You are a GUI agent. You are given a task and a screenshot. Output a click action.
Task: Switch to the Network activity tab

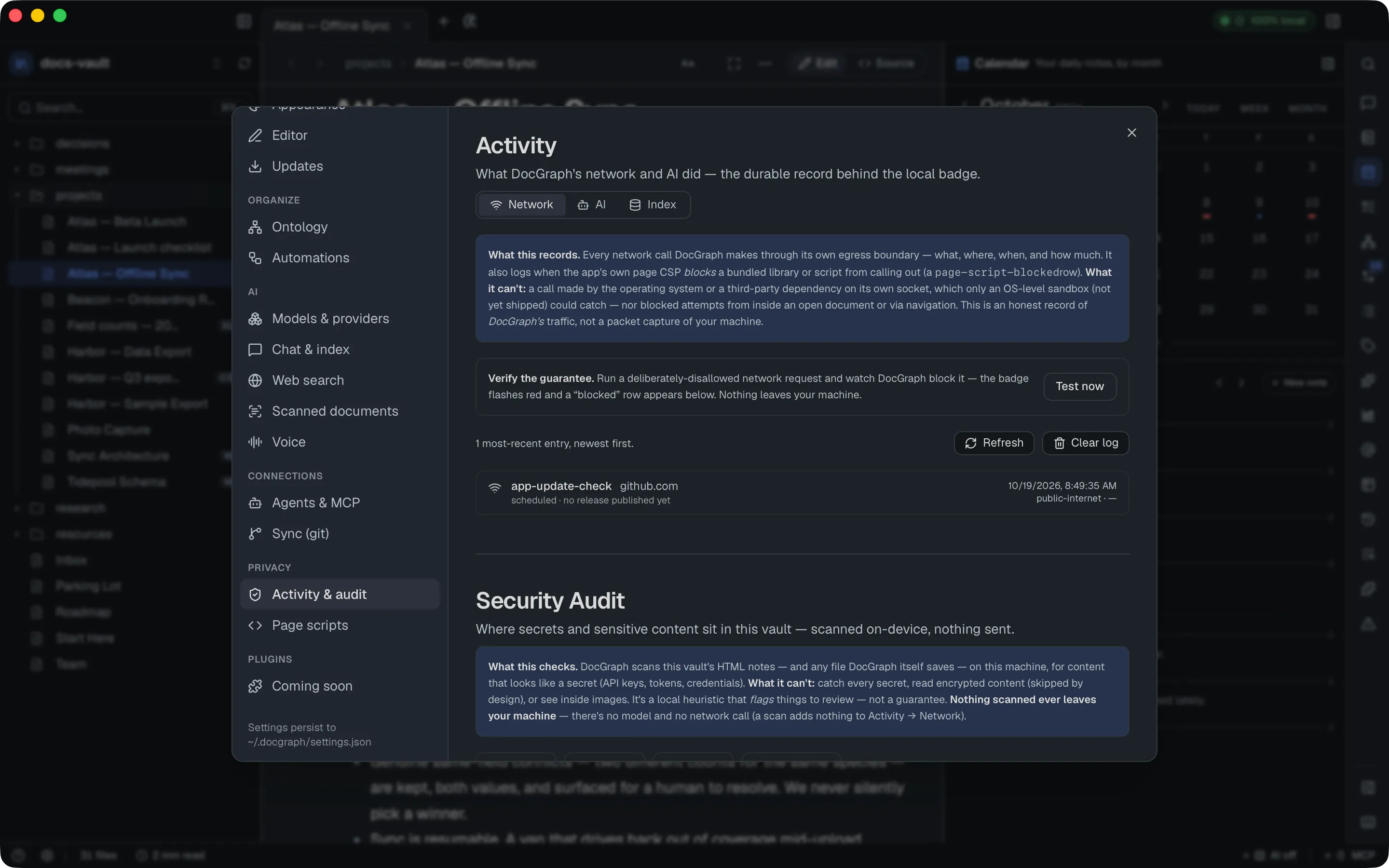[x=522, y=205]
